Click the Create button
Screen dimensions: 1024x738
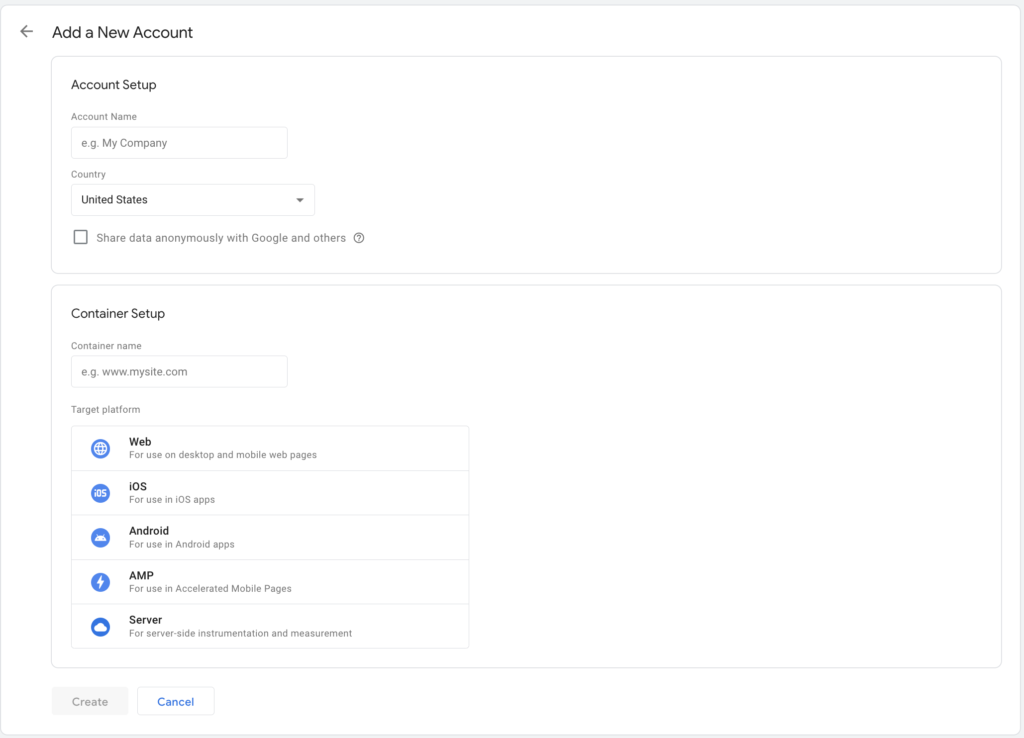(89, 701)
